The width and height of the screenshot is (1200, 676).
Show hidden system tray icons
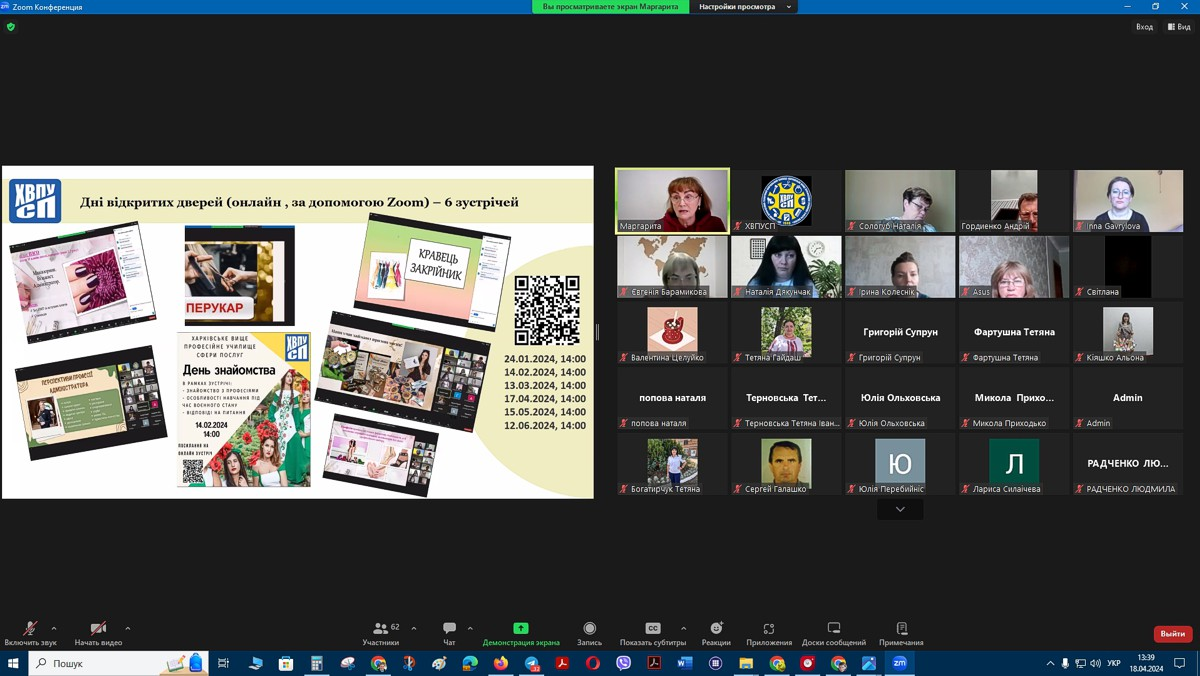click(1050, 663)
